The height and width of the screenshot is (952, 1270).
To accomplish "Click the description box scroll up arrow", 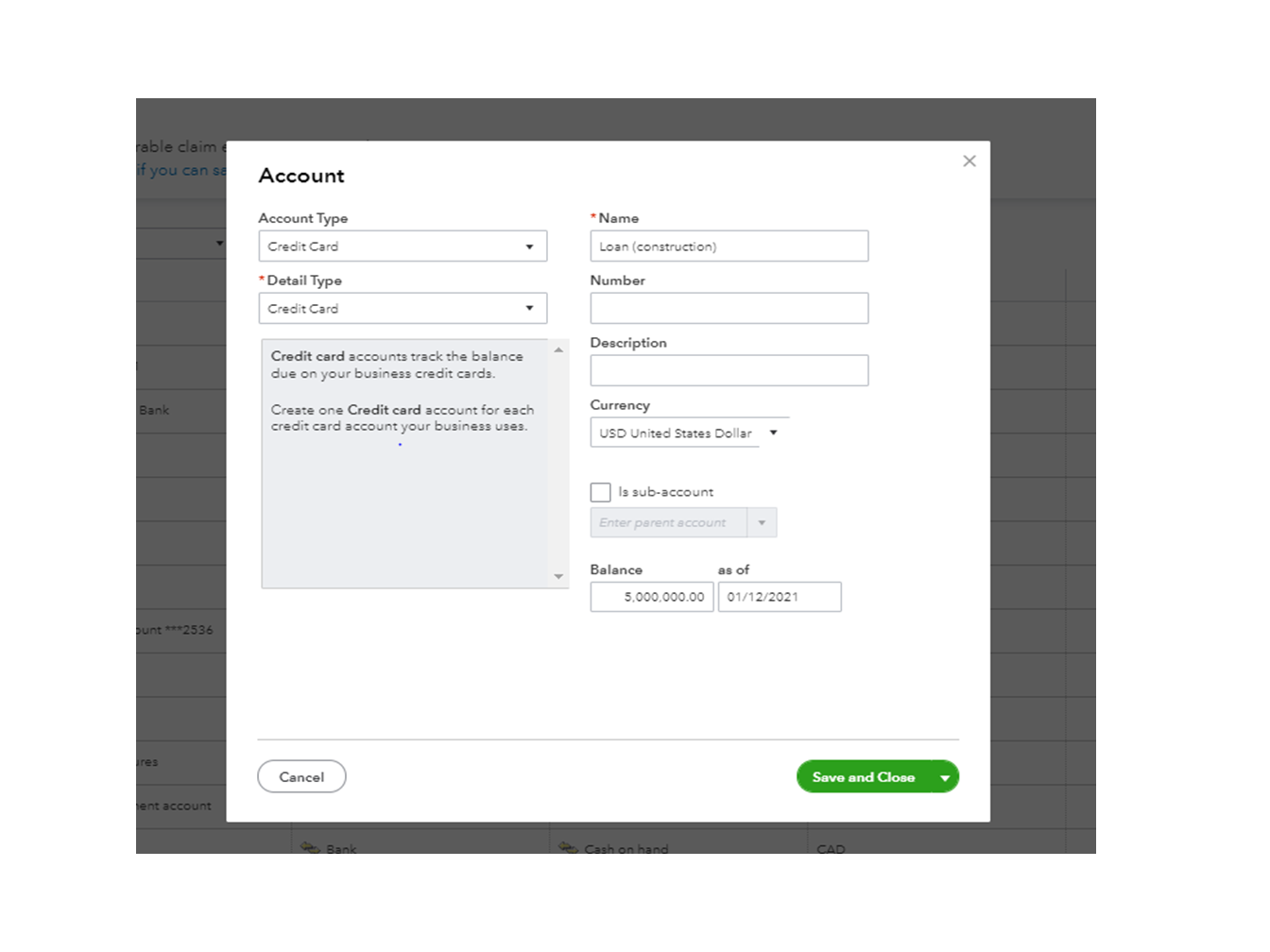I will coord(558,349).
